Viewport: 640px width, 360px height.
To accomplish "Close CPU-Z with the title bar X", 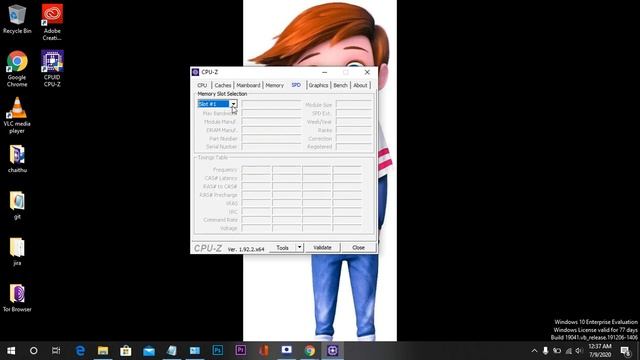I will [367, 72].
